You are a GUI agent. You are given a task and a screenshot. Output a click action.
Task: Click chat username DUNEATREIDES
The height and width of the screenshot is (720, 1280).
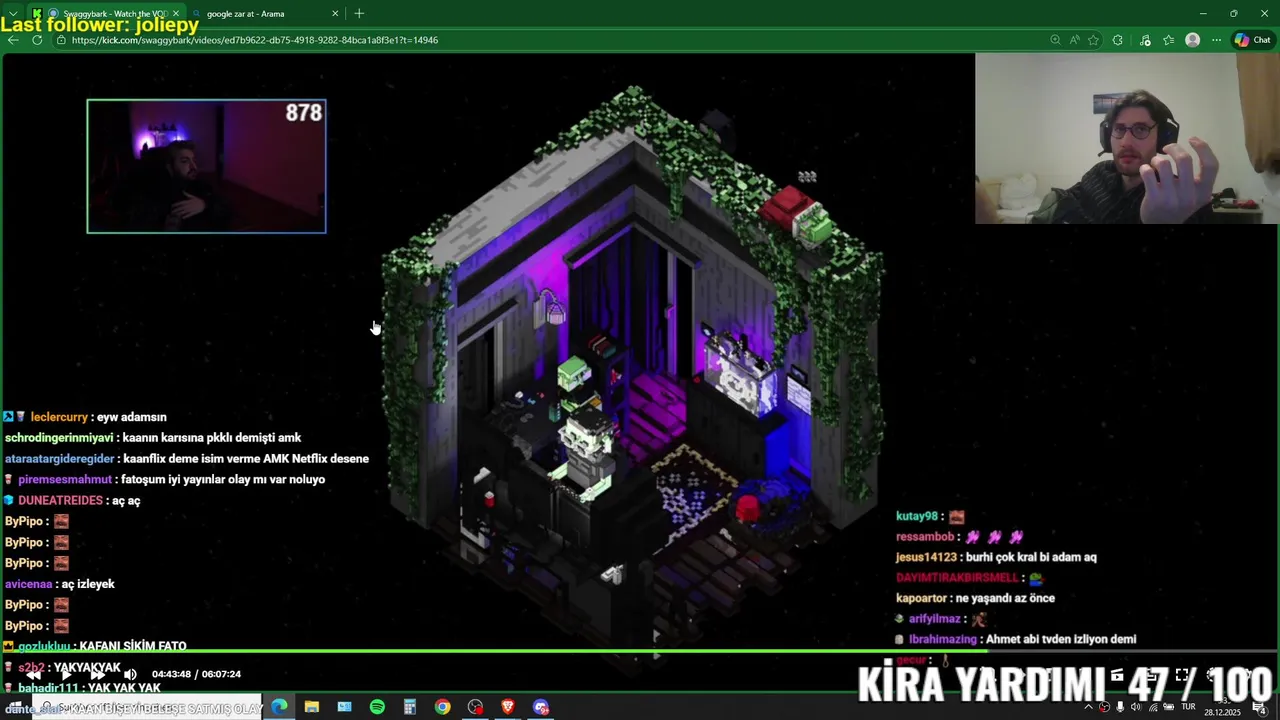click(60, 501)
